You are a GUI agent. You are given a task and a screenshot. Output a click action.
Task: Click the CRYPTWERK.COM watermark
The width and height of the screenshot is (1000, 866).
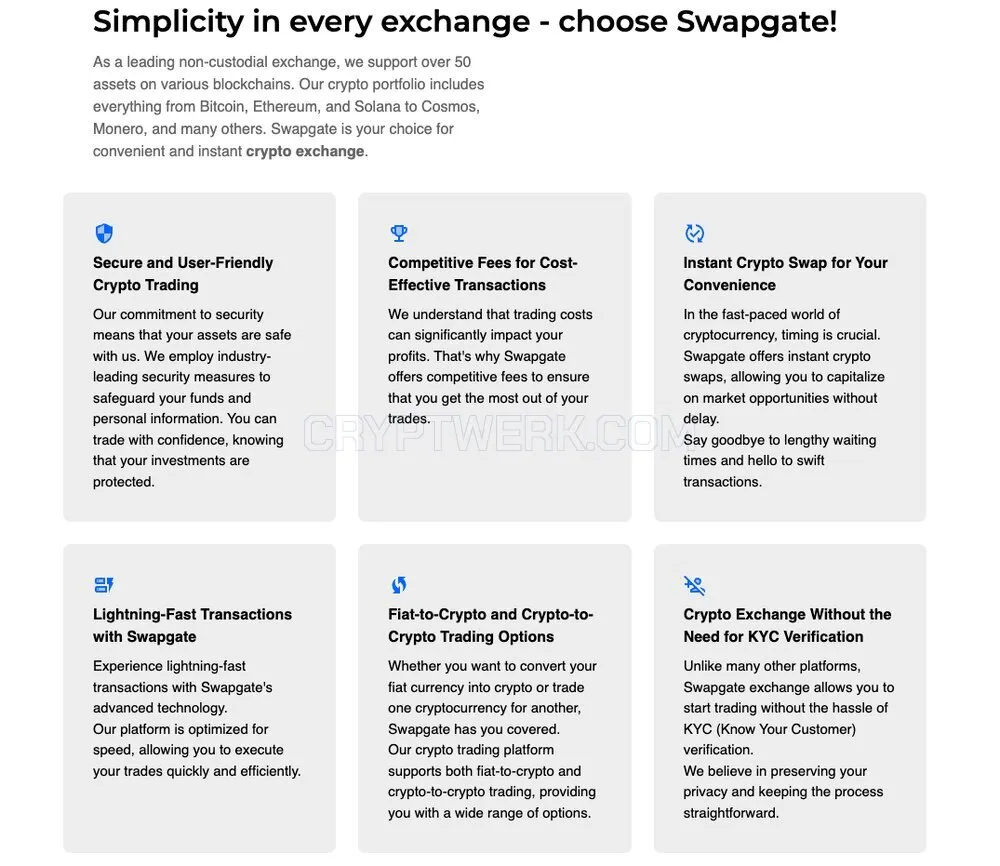pyautogui.click(x=494, y=434)
